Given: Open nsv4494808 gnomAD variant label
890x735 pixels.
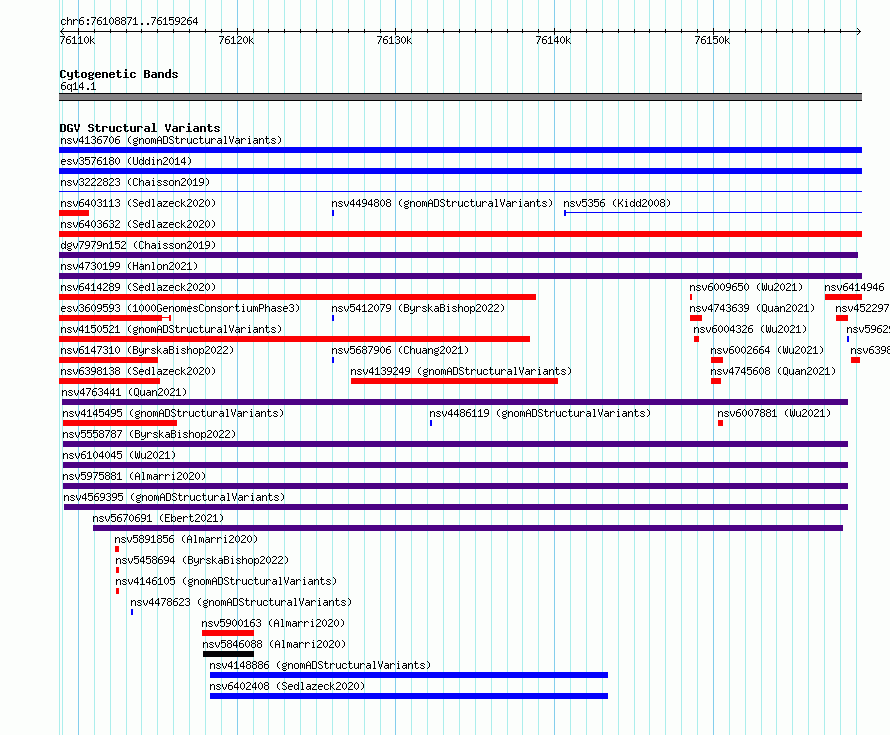Looking at the screenshot, I should tap(442, 203).
